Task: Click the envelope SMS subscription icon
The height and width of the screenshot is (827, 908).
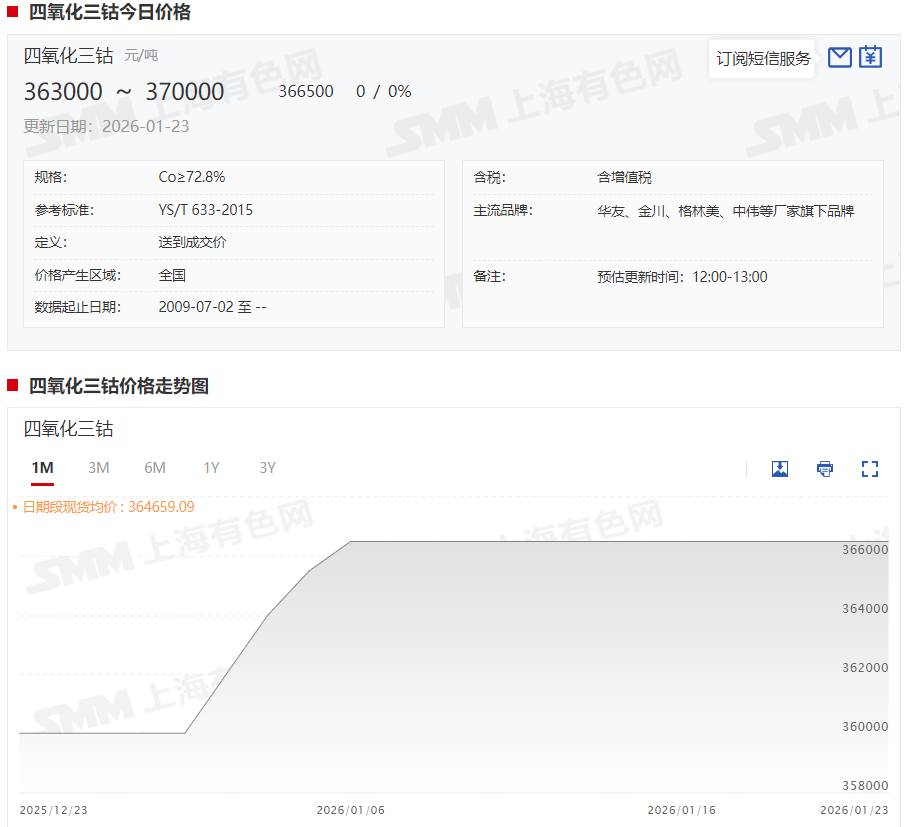Action: 840,57
